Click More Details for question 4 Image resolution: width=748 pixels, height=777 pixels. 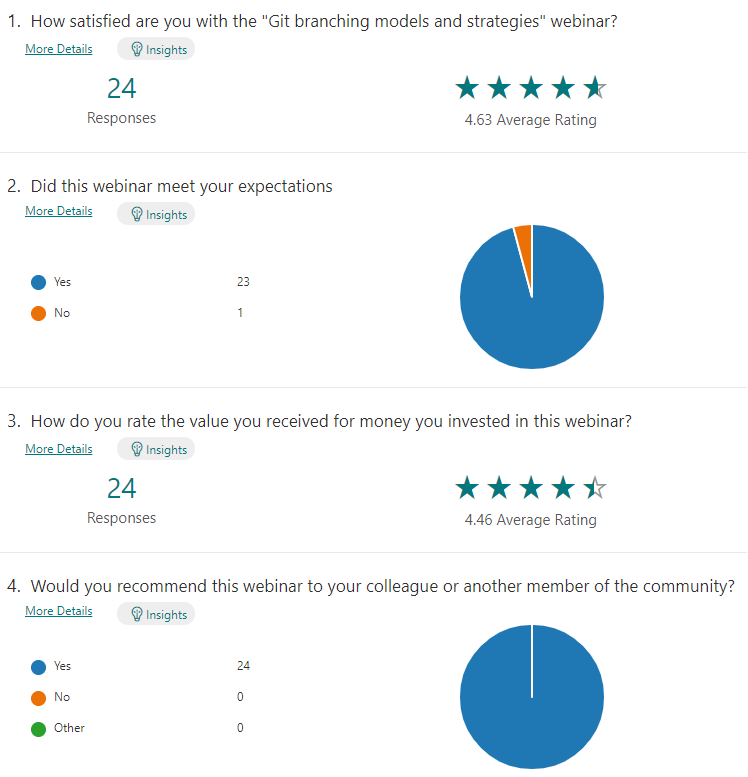(58, 611)
